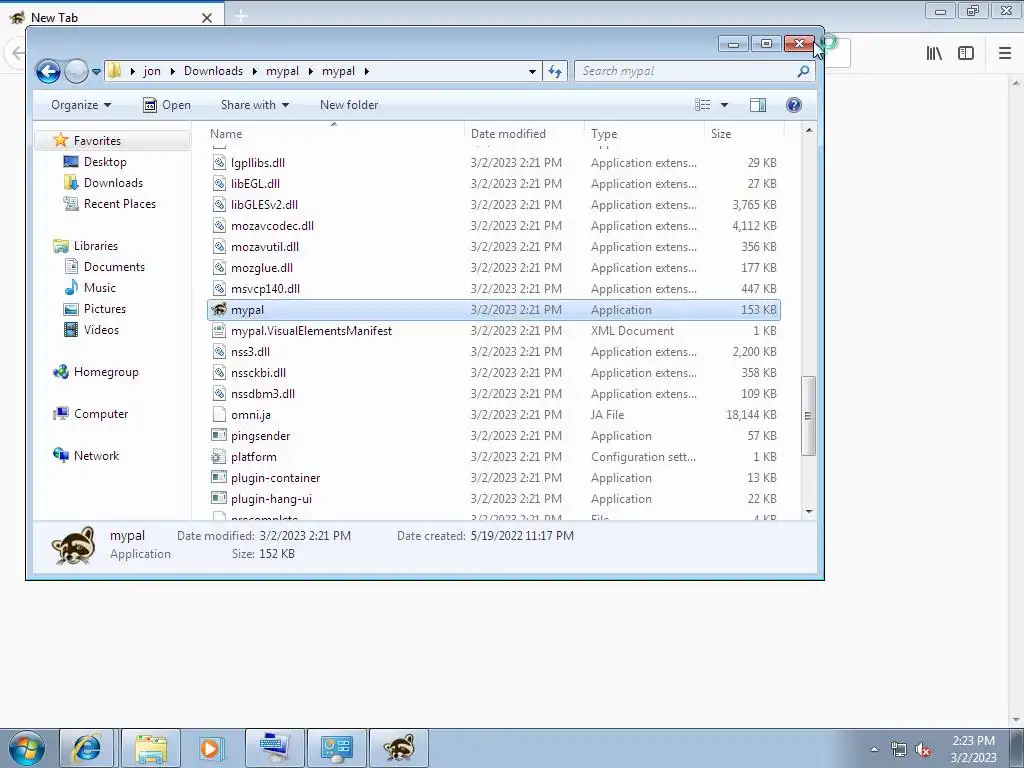Open Downloads in the Favorites list
The height and width of the screenshot is (768, 1024).
pyautogui.click(x=113, y=183)
